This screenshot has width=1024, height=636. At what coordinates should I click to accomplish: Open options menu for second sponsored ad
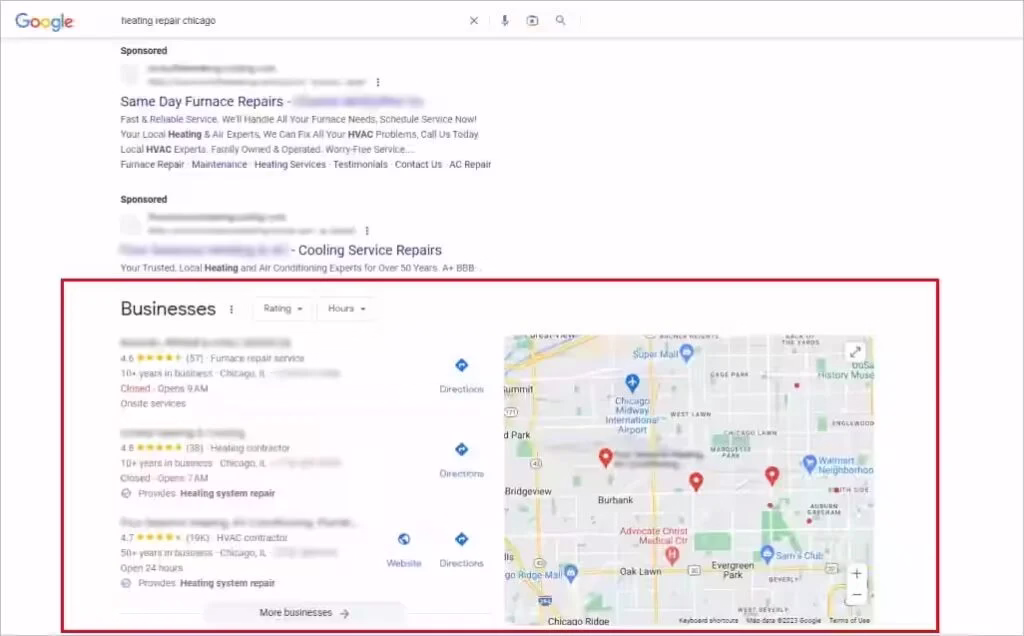point(367,231)
